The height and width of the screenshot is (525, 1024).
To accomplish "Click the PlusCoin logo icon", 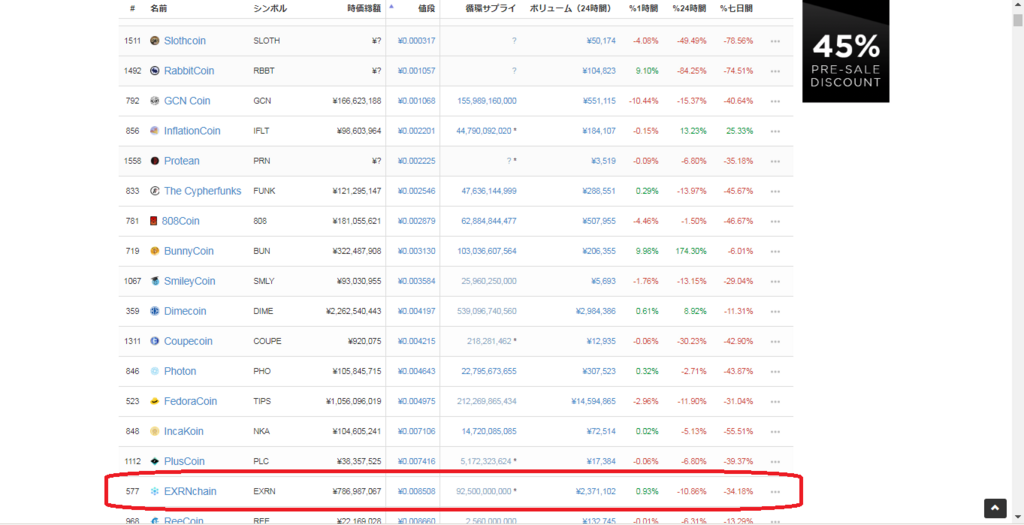I will [155, 461].
